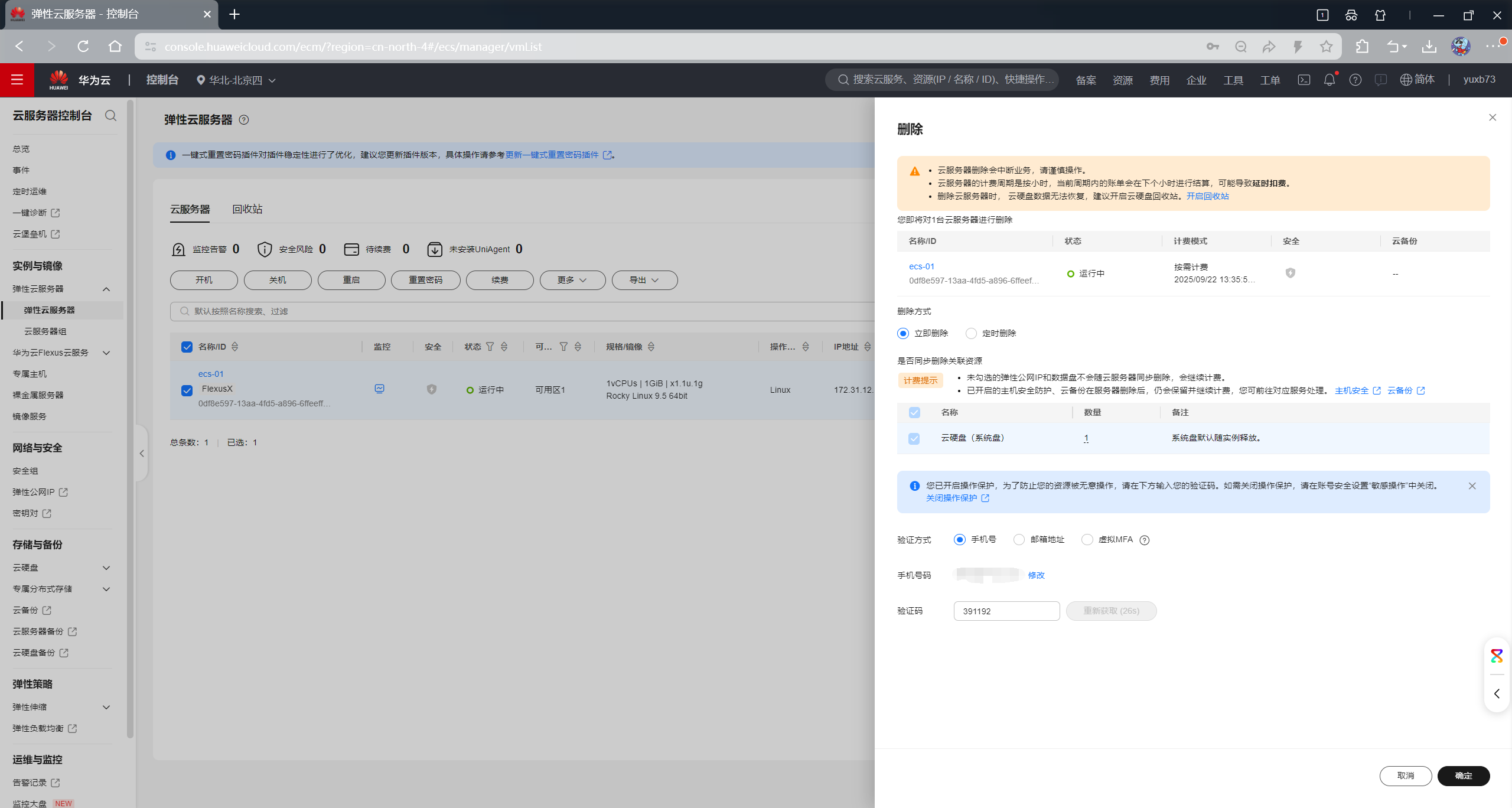This screenshot has height=808, width=1512.
Task: Expand the 更多 dropdown button
Action: [572, 280]
